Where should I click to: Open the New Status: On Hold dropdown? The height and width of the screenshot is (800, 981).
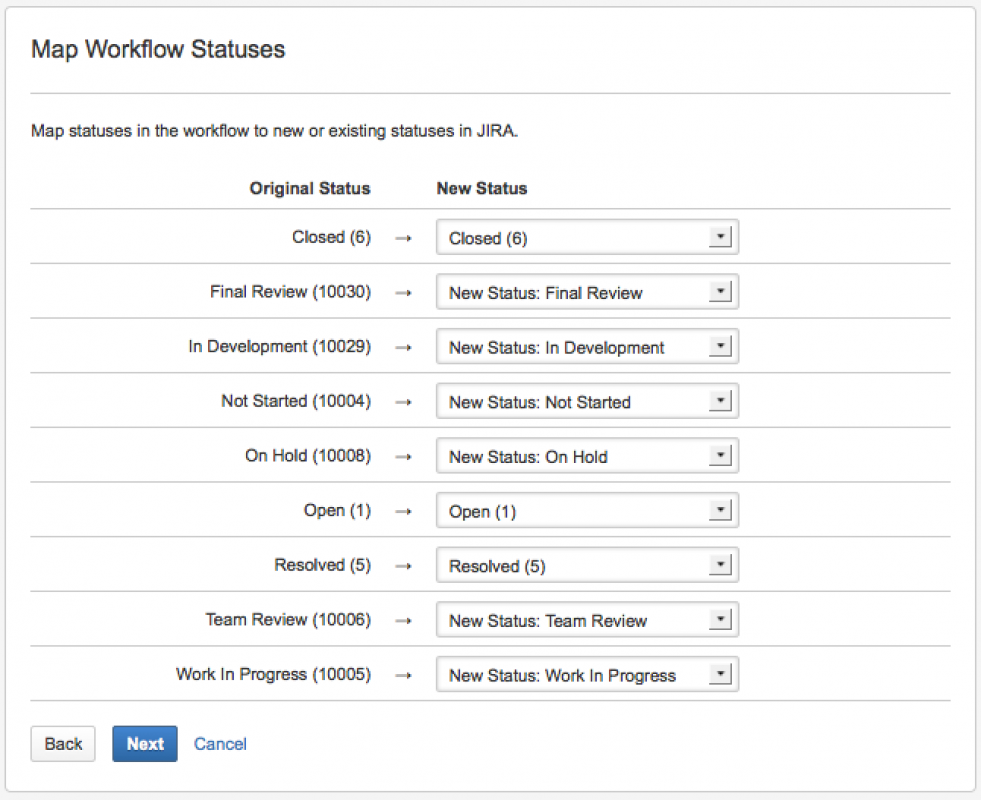pyautogui.click(x=587, y=457)
